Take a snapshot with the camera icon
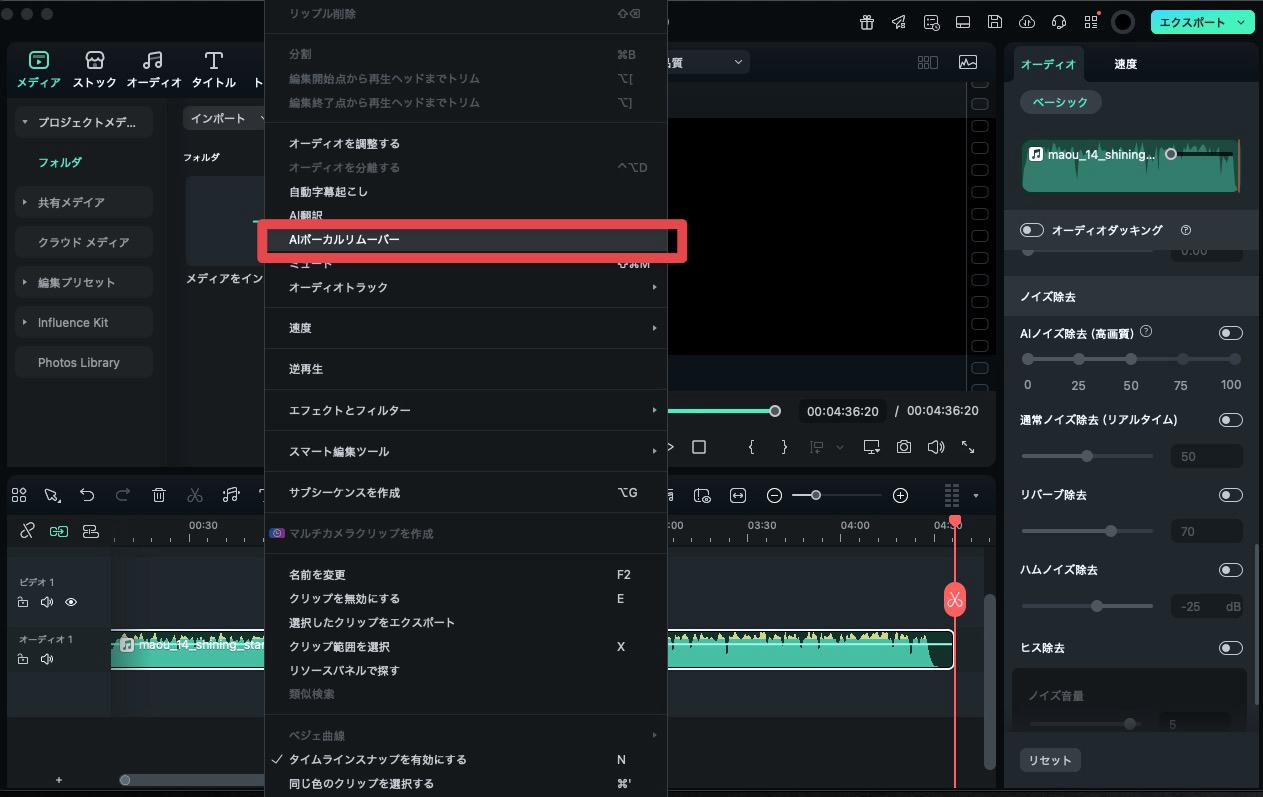The width and height of the screenshot is (1263, 797). pyautogui.click(x=903, y=447)
